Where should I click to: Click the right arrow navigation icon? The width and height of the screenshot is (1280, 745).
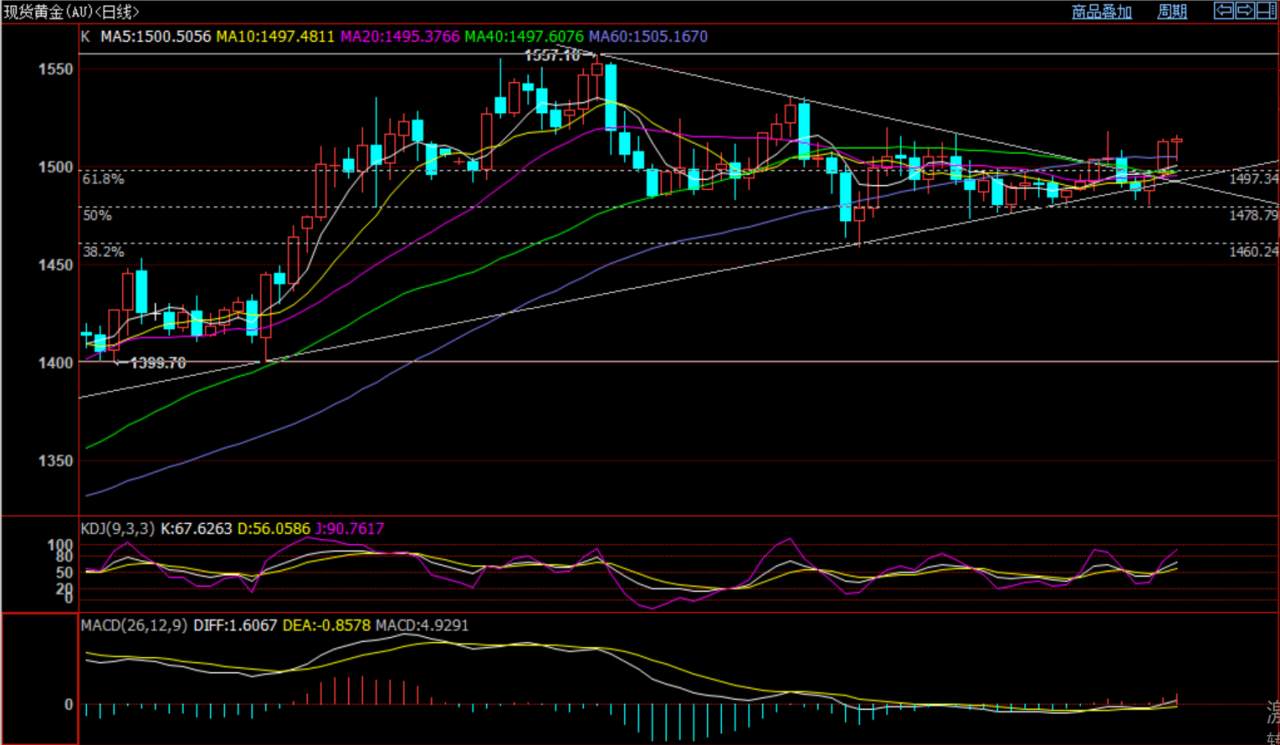pos(1245,11)
